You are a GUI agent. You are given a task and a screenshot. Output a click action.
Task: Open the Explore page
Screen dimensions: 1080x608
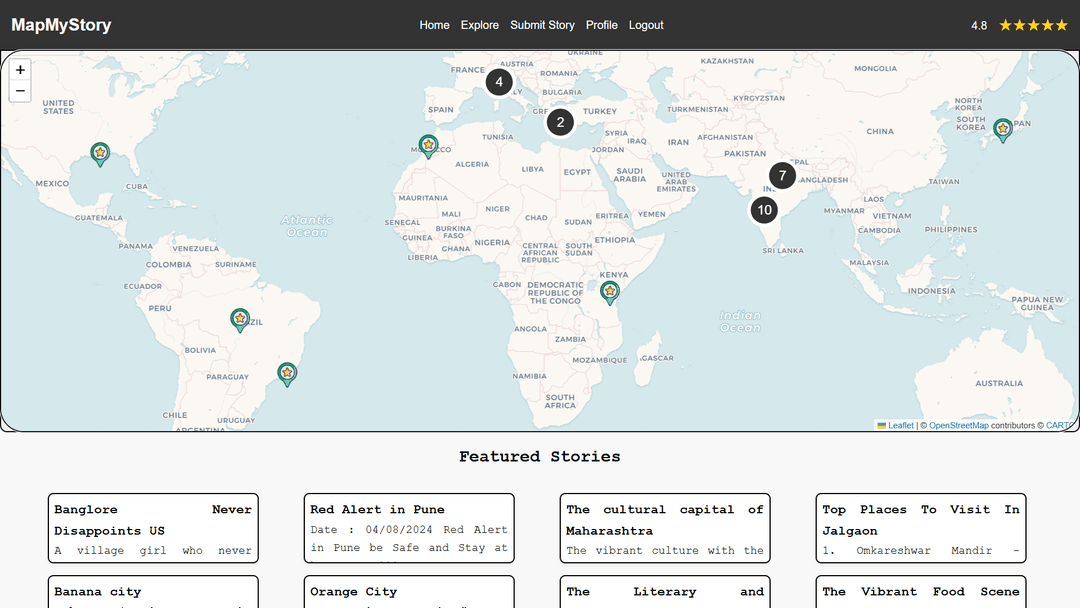[479, 25]
